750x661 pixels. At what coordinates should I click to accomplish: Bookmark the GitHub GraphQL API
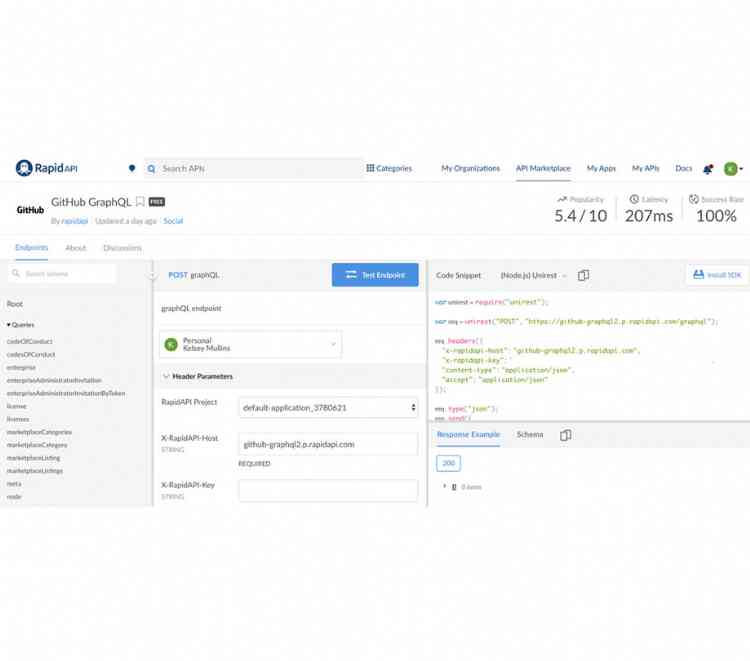[x=140, y=202]
